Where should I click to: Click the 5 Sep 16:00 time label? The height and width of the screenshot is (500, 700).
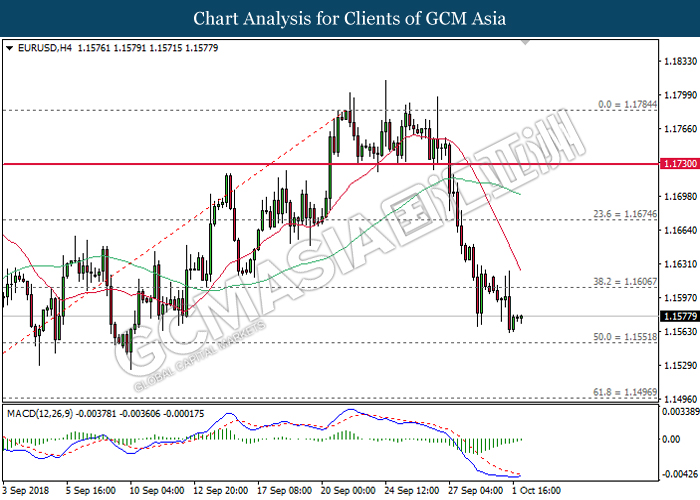[91, 491]
